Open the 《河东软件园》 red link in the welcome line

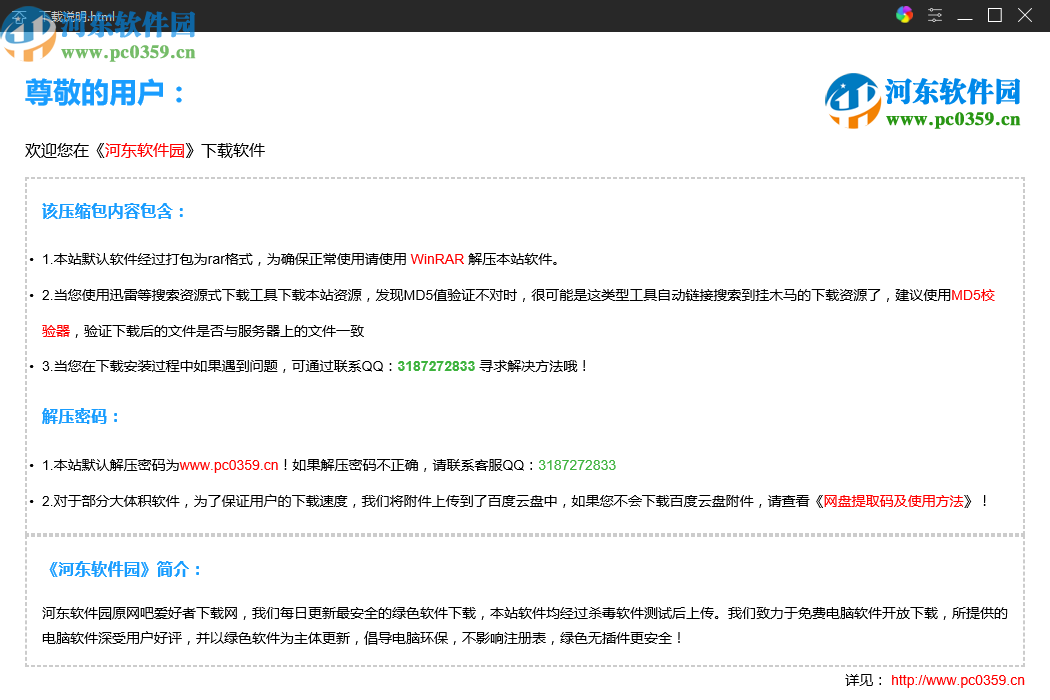point(142,150)
